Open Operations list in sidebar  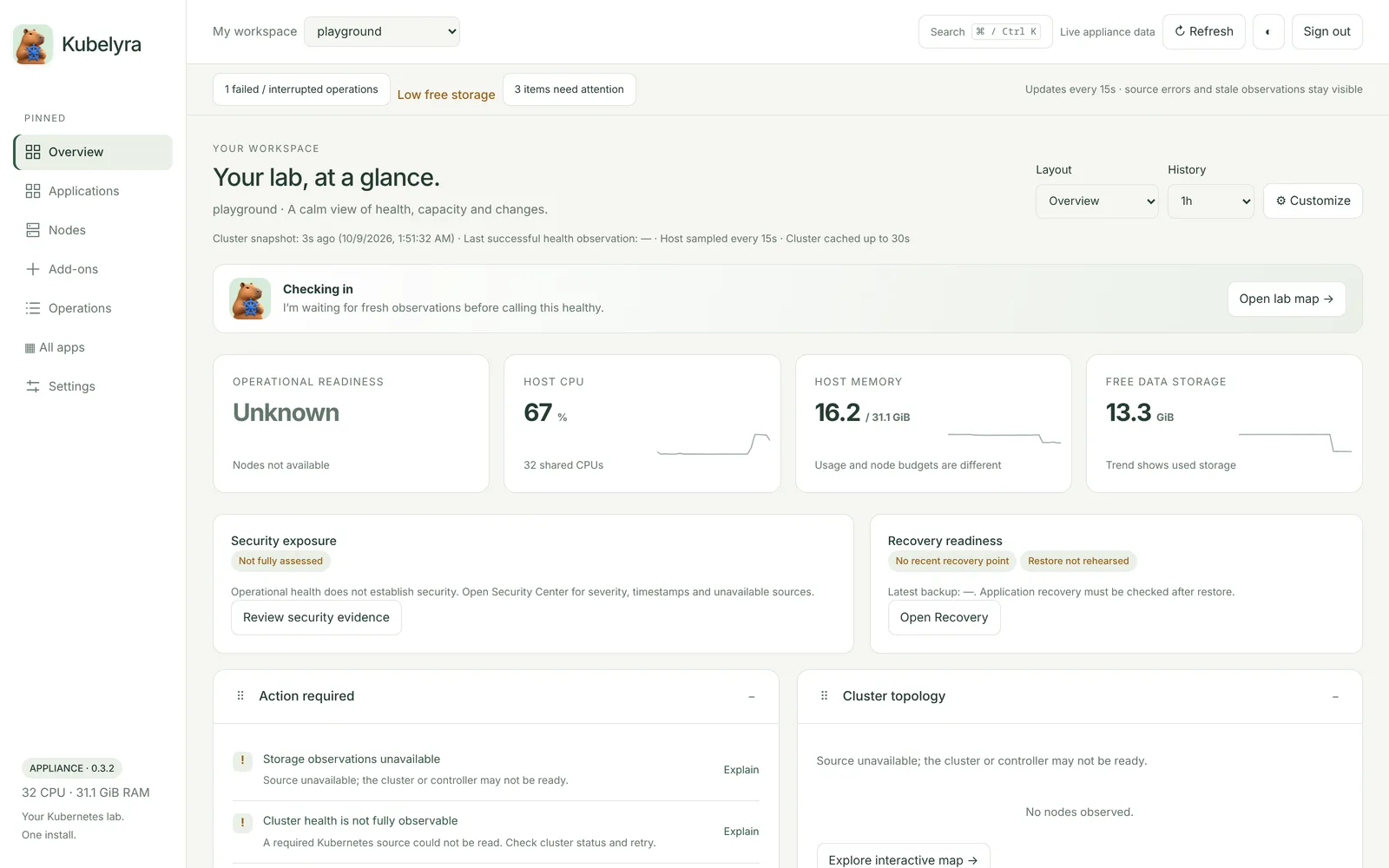pos(93,308)
